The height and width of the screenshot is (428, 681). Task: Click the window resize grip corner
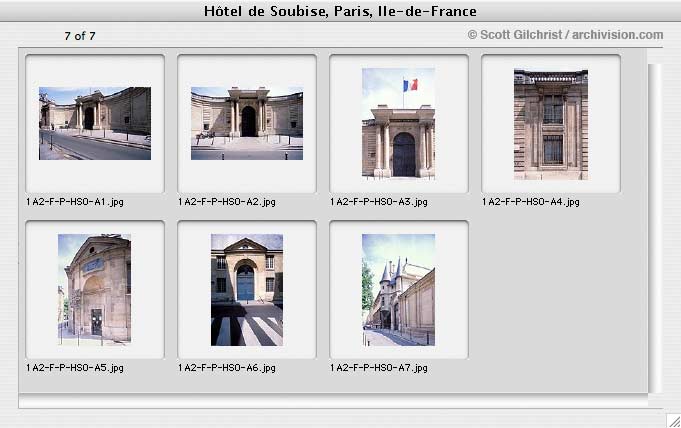674,421
